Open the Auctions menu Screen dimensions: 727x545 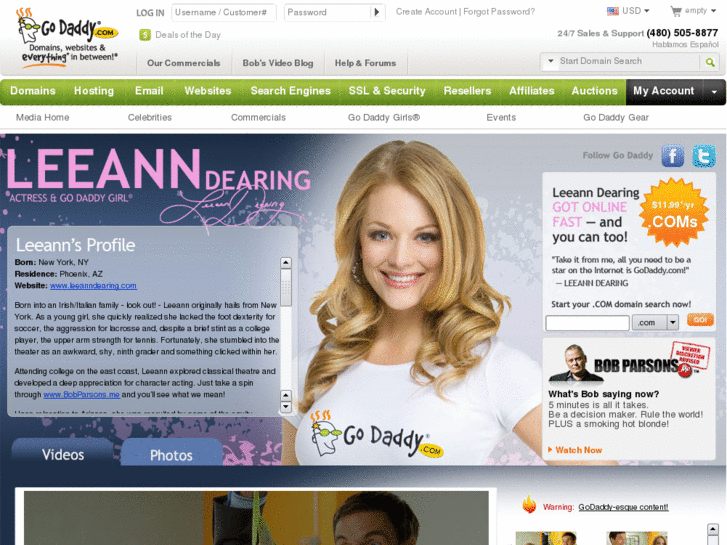coord(594,91)
